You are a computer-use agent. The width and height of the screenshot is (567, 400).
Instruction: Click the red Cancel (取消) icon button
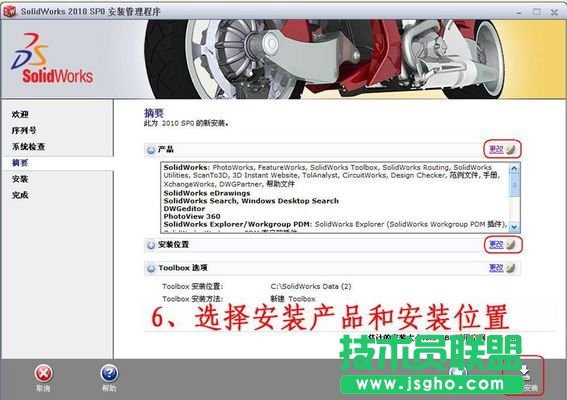tap(43, 374)
